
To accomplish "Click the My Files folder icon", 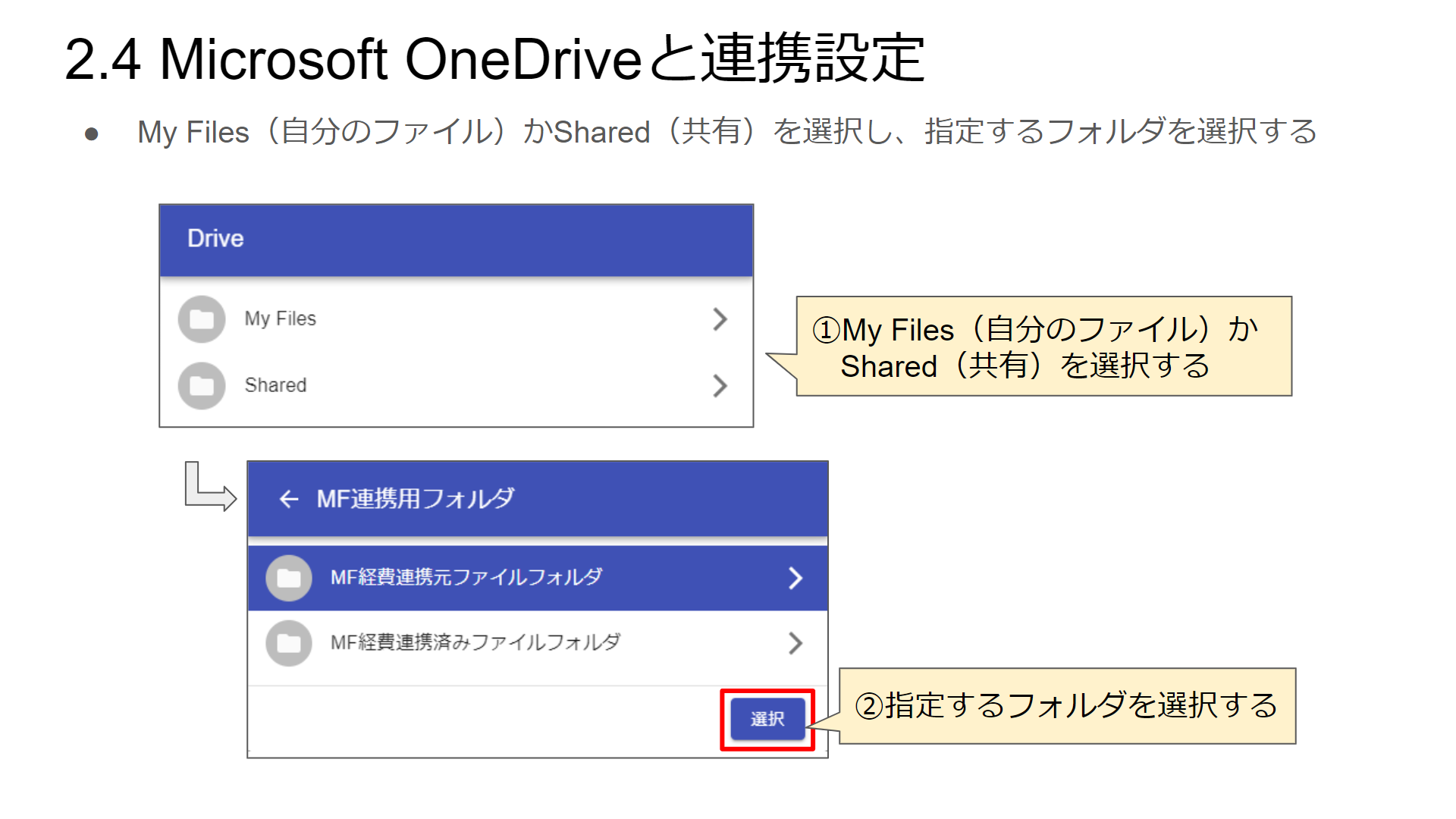I will pyautogui.click(x=202, y=319).
